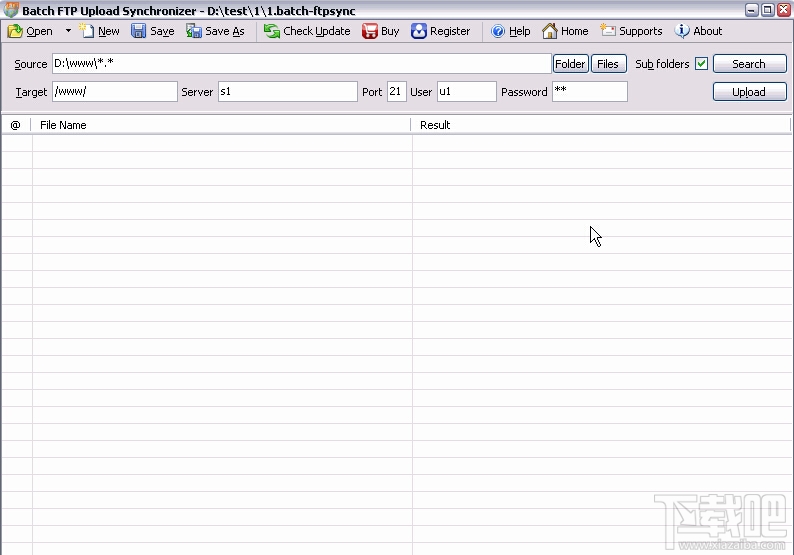
Task: Expand the Open dropdown arrow
Action: point(68,31)
